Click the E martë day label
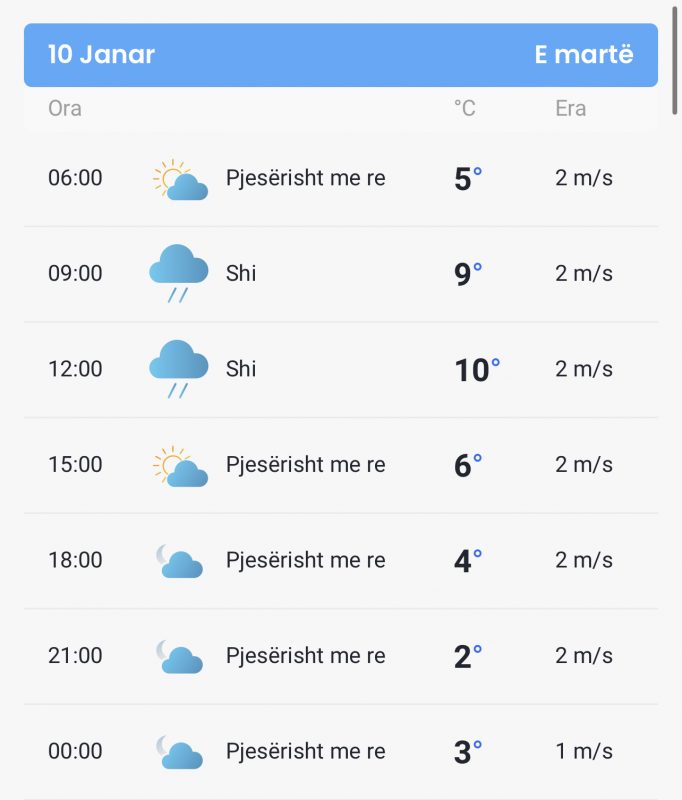Screen dimensions: 682x800 point(584,54)
